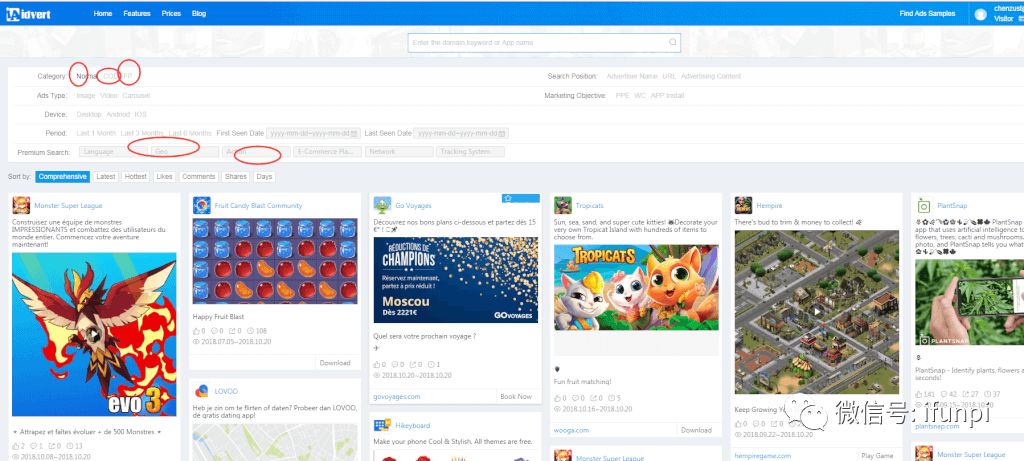This screenshot has width=1024, height=461.
Task: Click the PlantSnap advertiser icon
Action: 923,206
